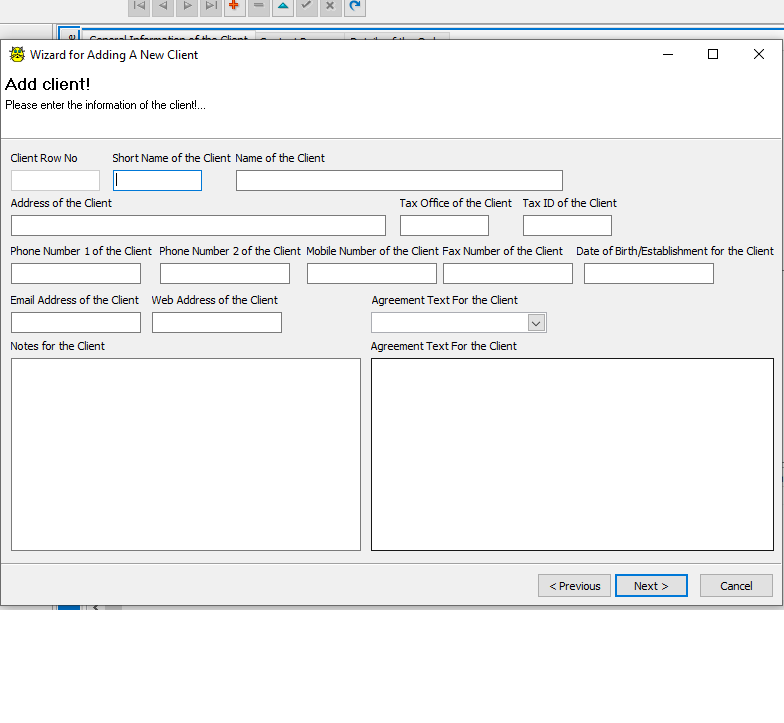The image size is (784, 723).
Task: Click Fax Number of the Client field
Action: [x=508, y=274]
